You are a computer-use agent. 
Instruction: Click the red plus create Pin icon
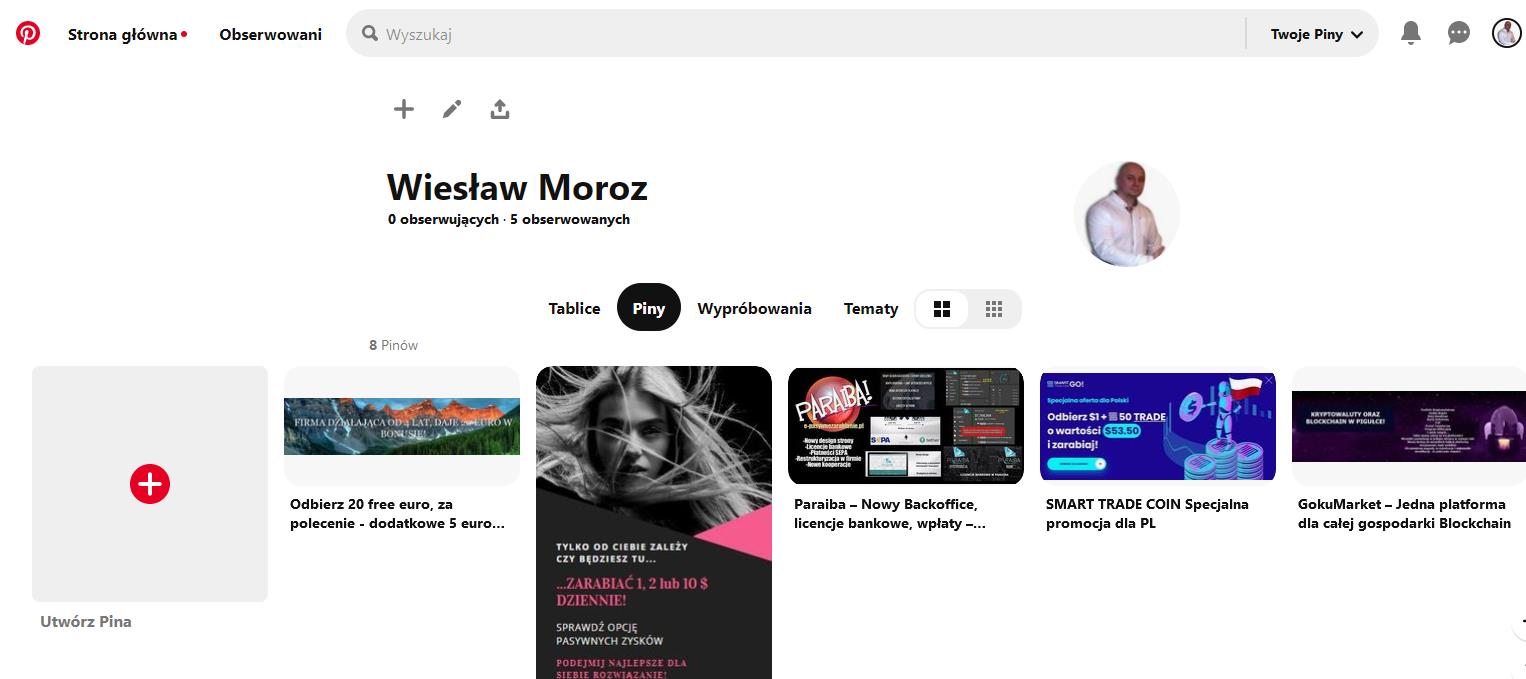(150, 484)
